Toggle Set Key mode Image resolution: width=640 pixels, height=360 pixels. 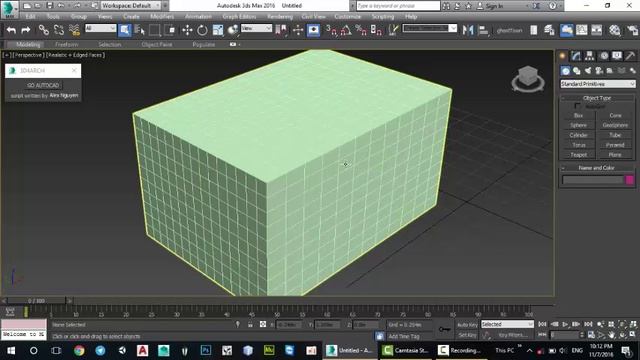[467, 335]
